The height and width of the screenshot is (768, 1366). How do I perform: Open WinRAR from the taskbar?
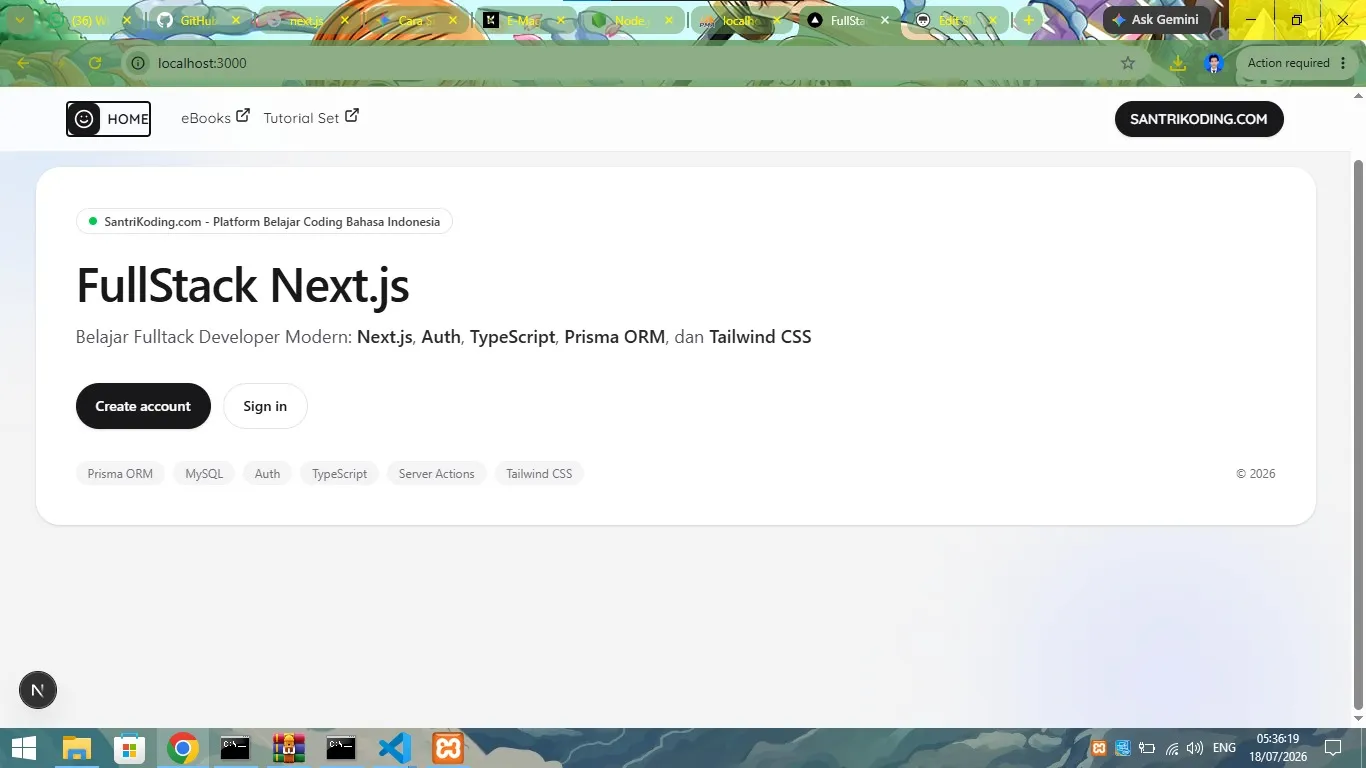click(x=288, y=748)
